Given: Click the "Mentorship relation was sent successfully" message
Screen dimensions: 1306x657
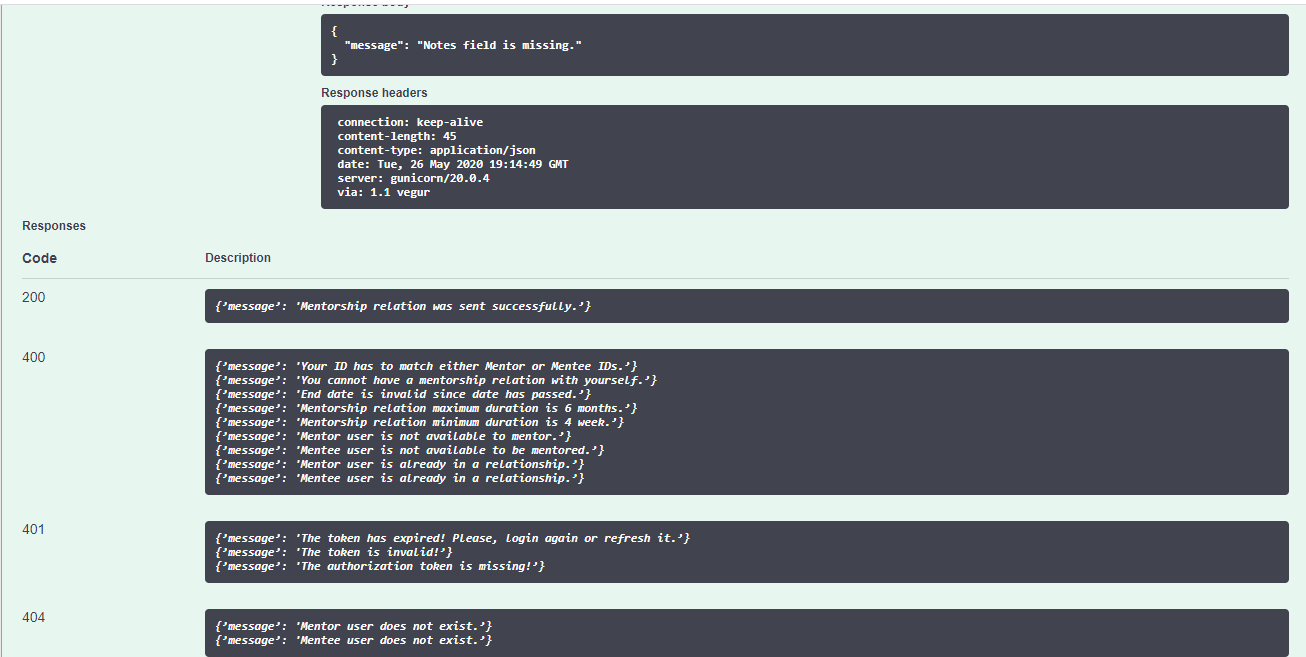Looking at the screenshot, I should point(403,306).
